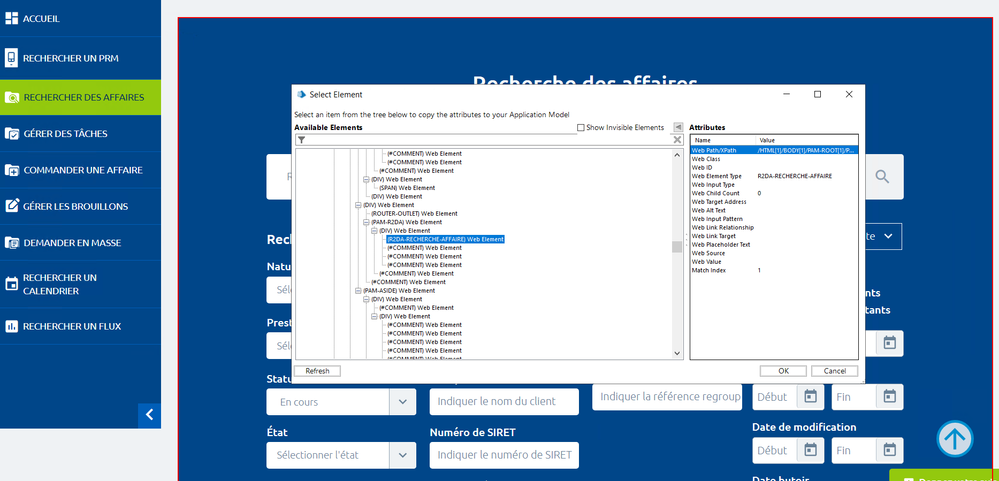999x481 pixels.
Task: Click the tree scrollbar up arrow
Action: (677, 154)
